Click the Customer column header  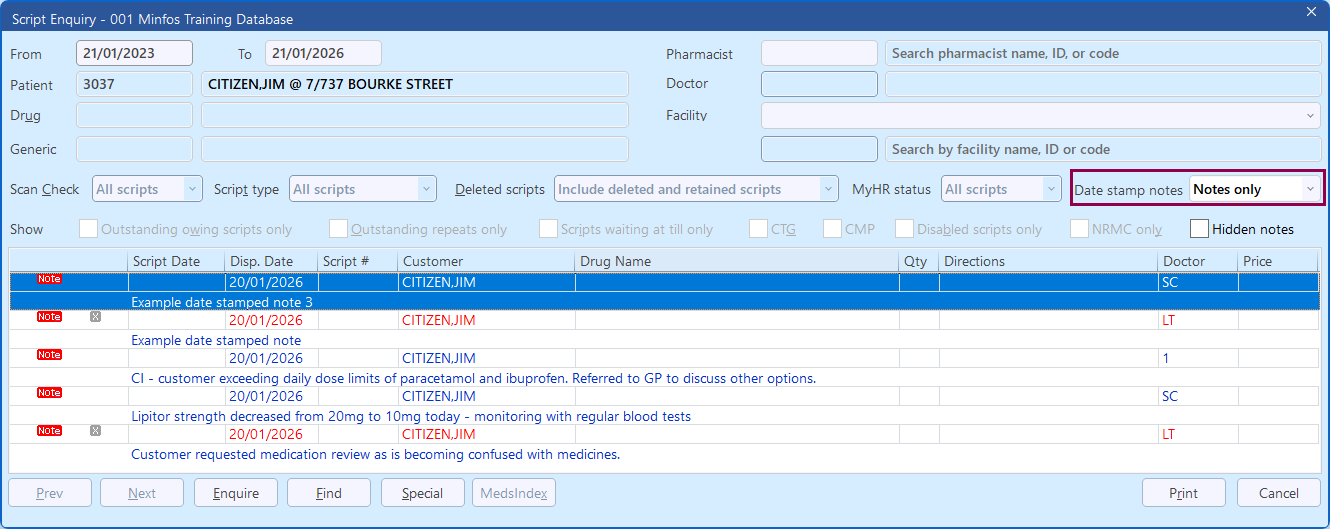coord(486,261)
